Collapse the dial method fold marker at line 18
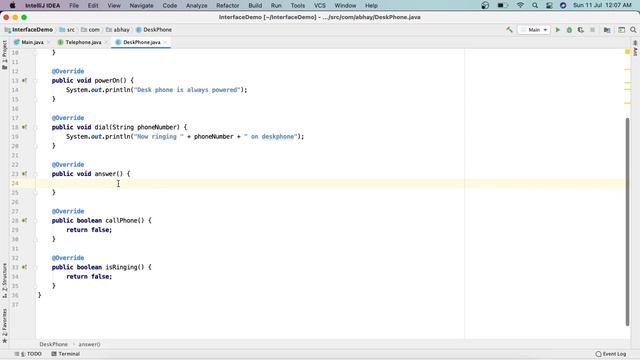The image size is (640, 360). [36, 127]
